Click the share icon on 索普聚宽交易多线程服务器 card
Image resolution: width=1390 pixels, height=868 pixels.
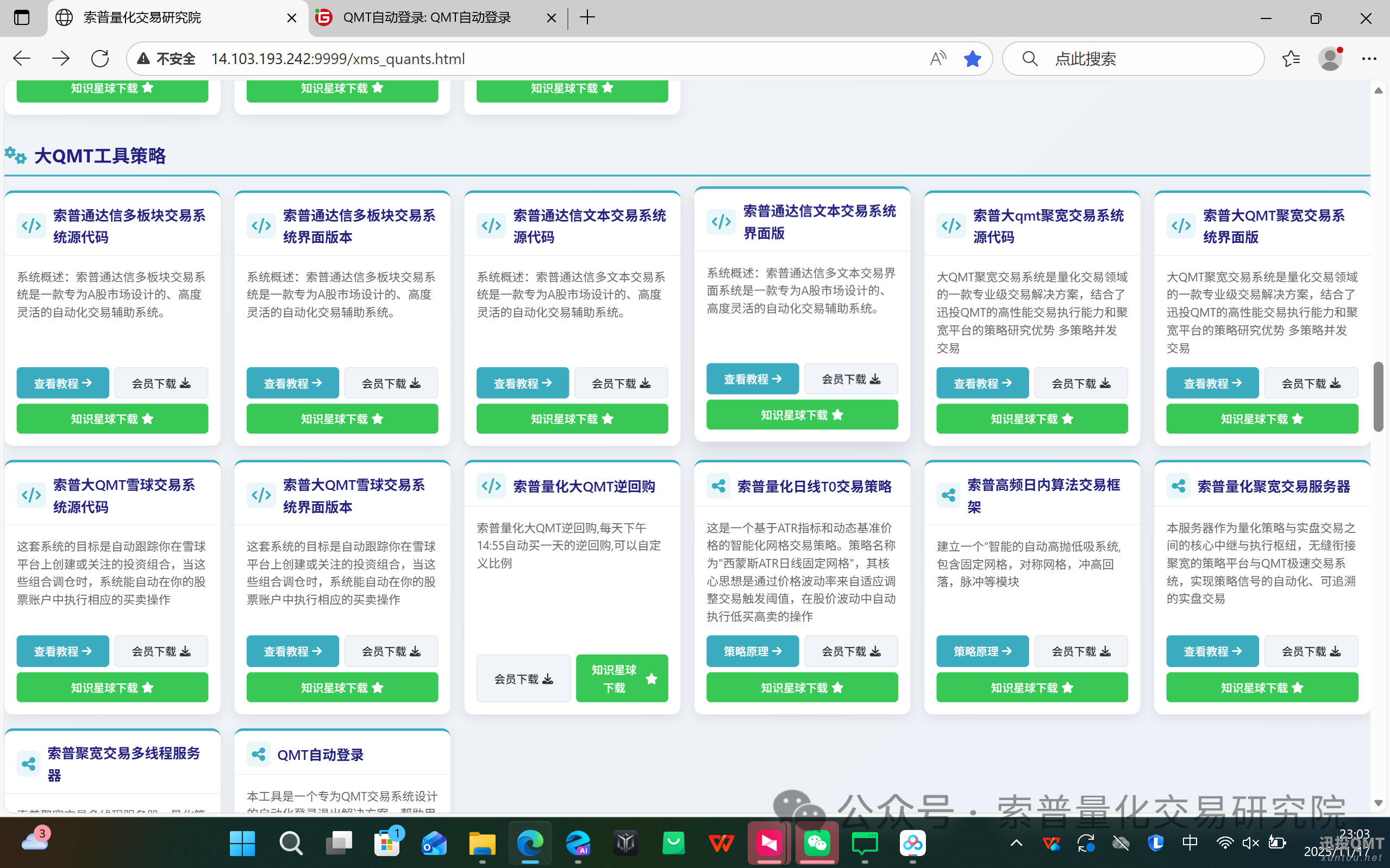pyautogui.click(x=28, y=764)
